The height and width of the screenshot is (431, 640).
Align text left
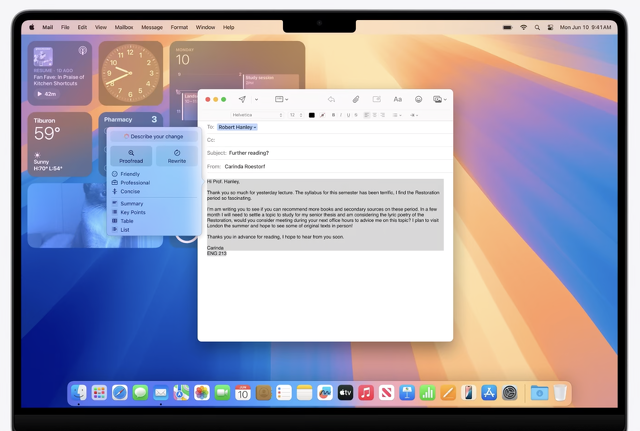pos(367,115)
